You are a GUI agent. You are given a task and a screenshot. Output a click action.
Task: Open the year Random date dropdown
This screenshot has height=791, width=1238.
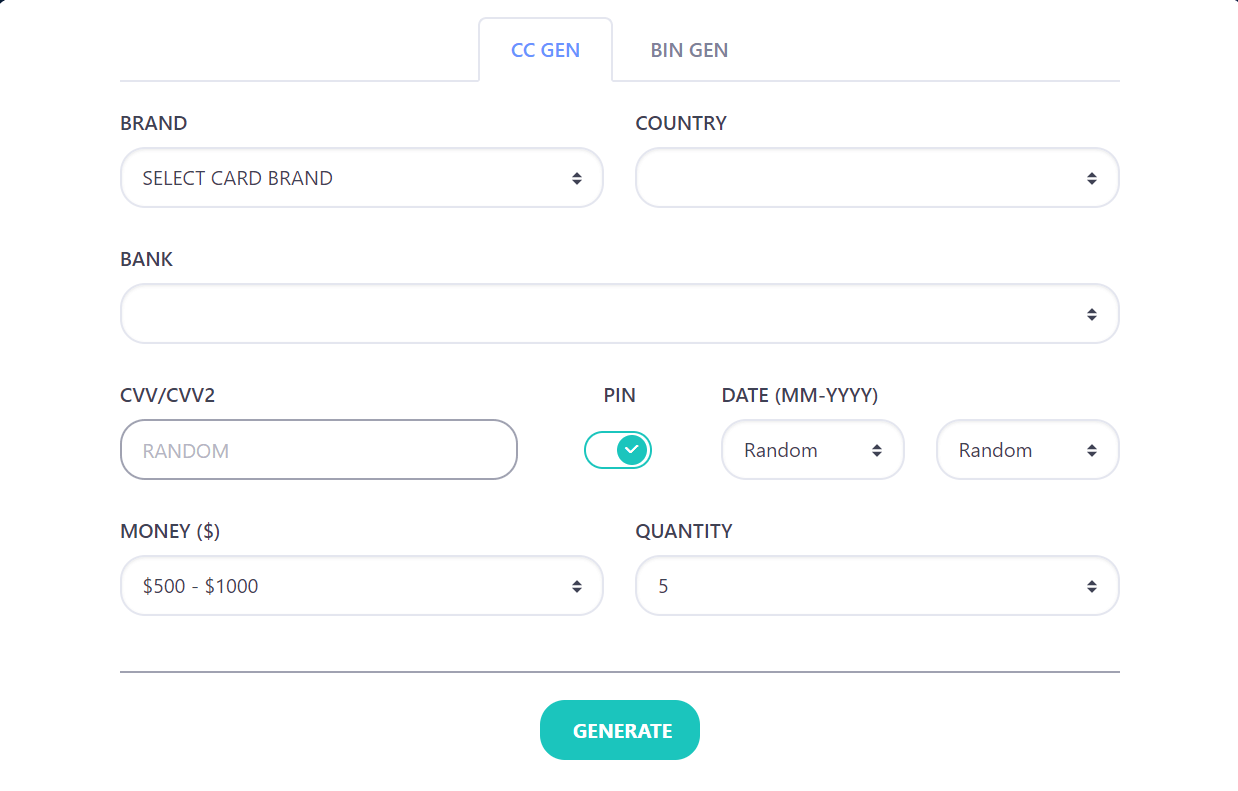1027,450
